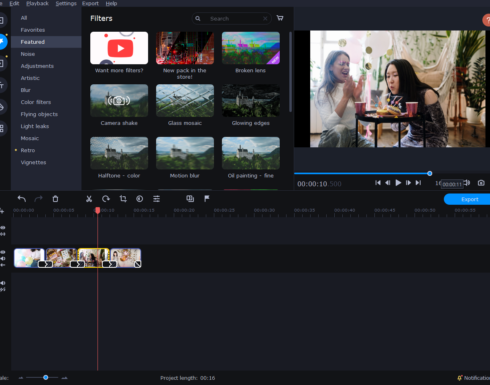This screenshot has width=490, height=385.
Task: Click the filter Search field
Action: (233, 19)
